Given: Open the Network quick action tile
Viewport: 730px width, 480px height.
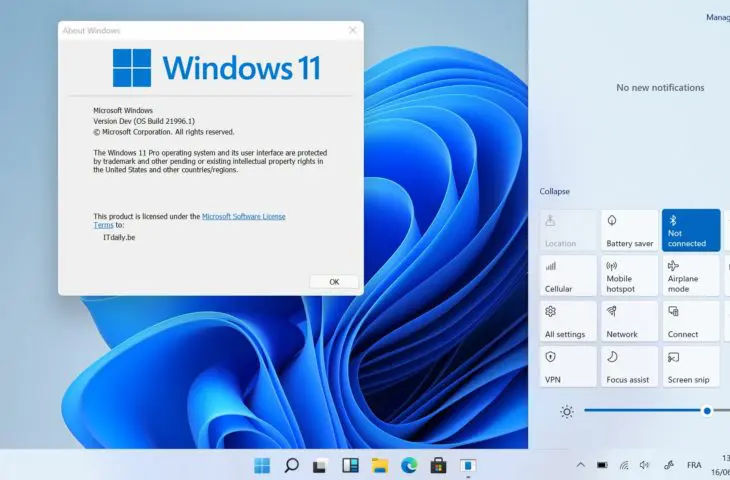Looking at the screenshot, I should 629,321.
